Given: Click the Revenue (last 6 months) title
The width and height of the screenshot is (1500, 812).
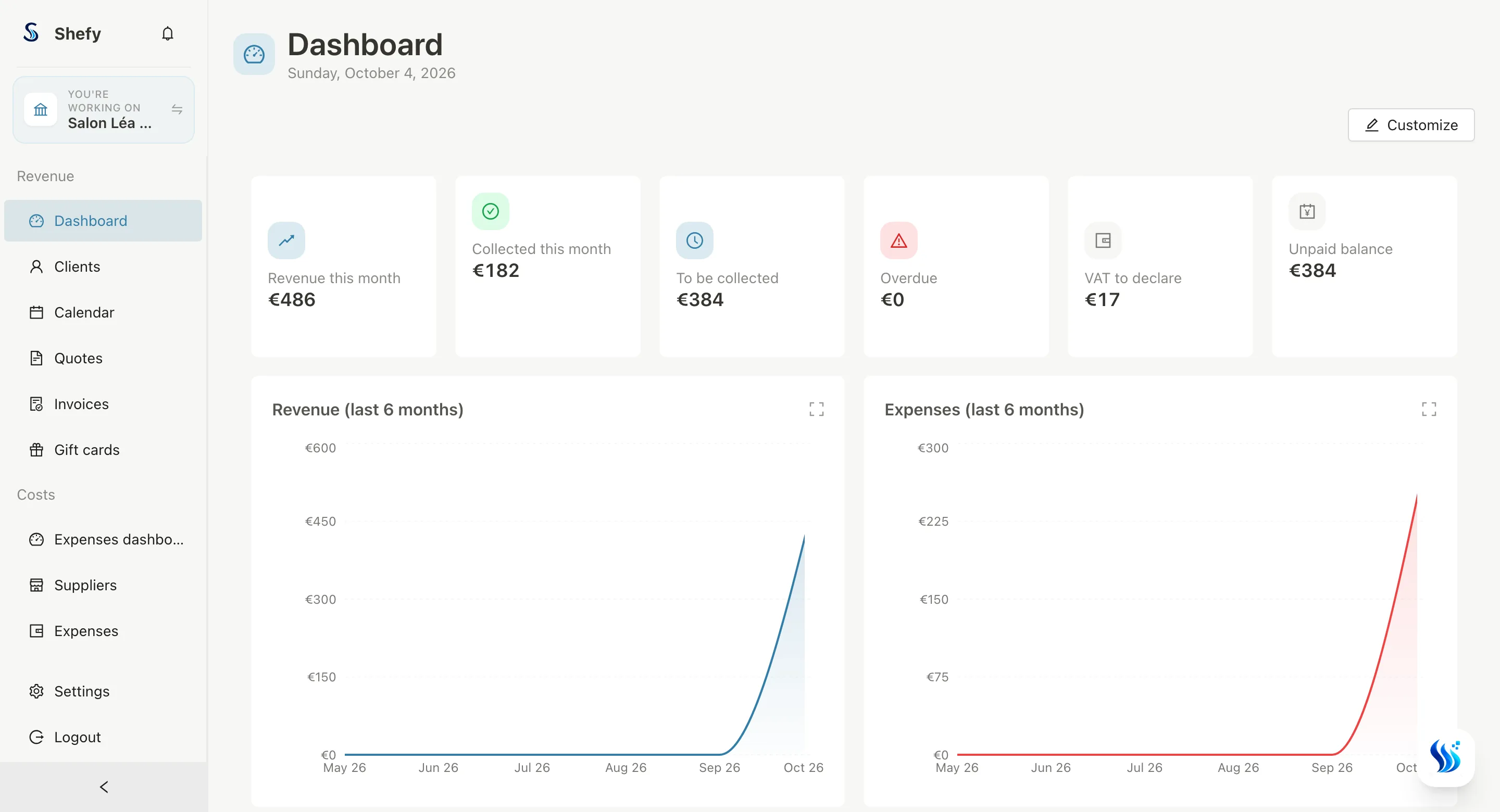Looking at the screenshot, I should (368, 410).
